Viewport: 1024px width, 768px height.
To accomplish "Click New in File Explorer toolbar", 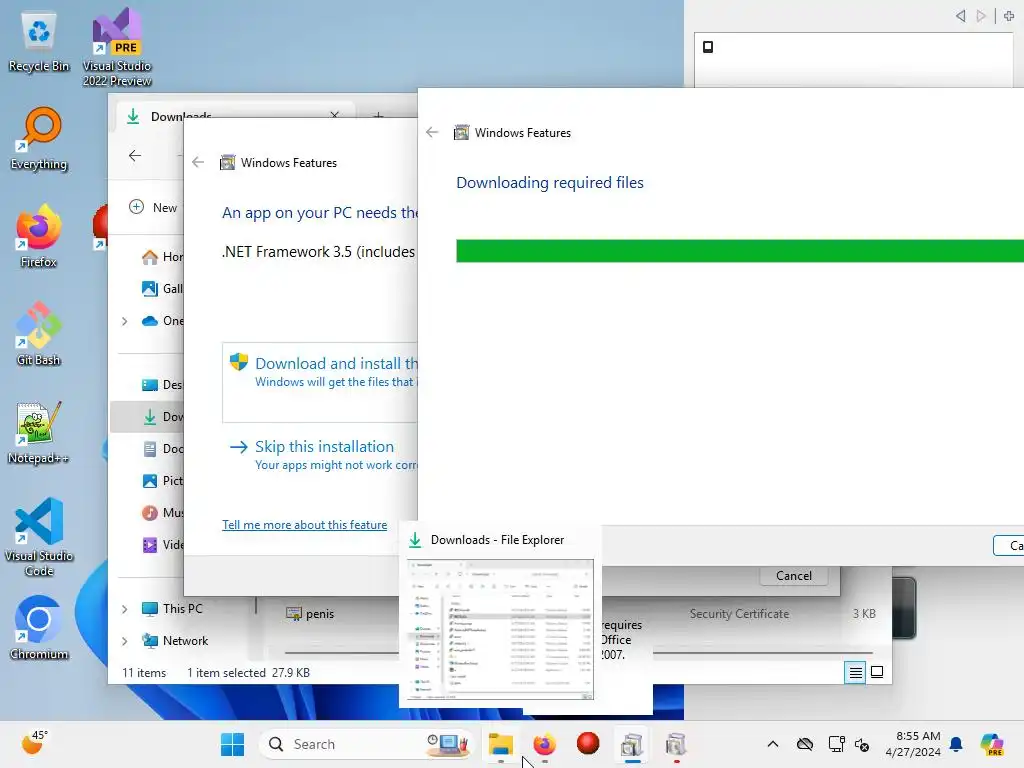I will click(x=153, y=208).
